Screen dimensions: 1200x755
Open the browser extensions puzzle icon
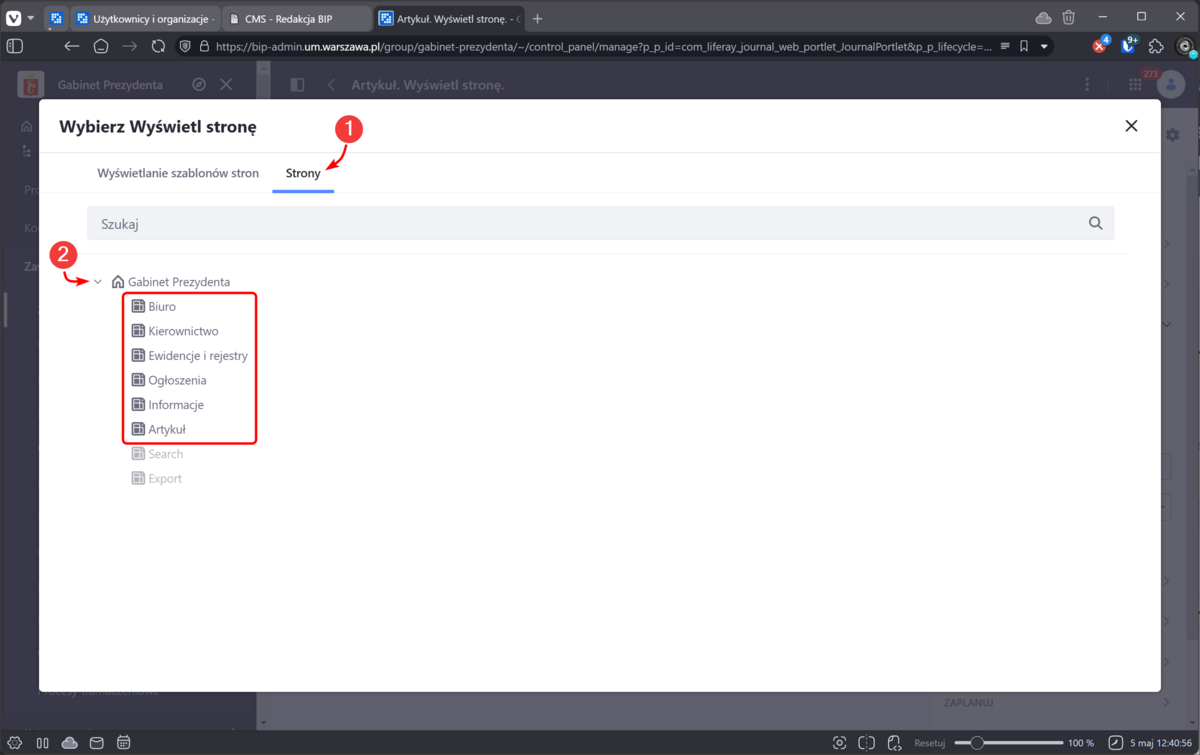pos(1156,46)
